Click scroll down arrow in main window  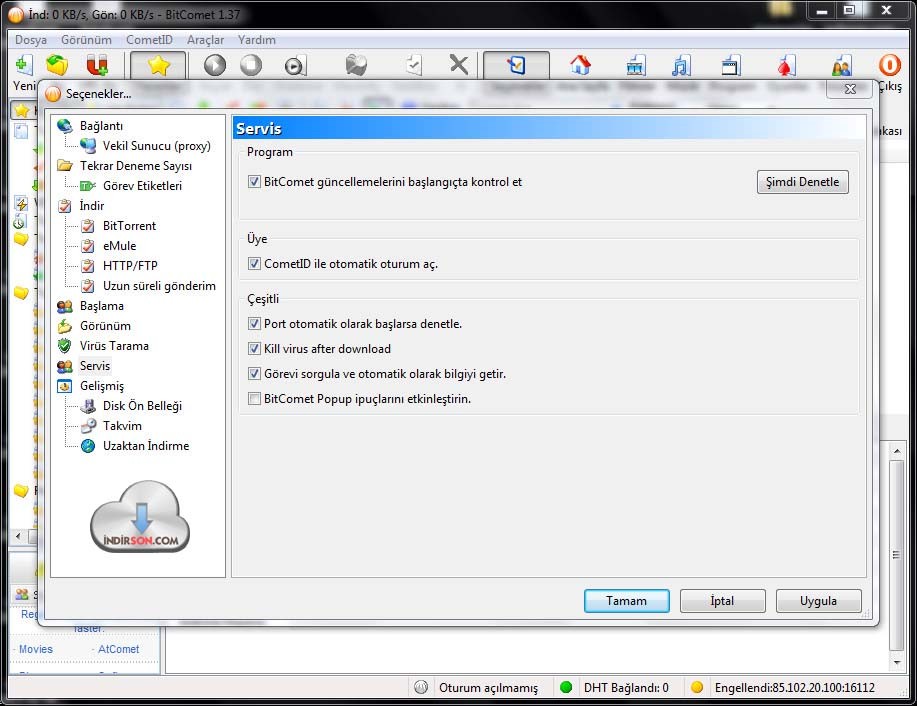pos(897,663)
